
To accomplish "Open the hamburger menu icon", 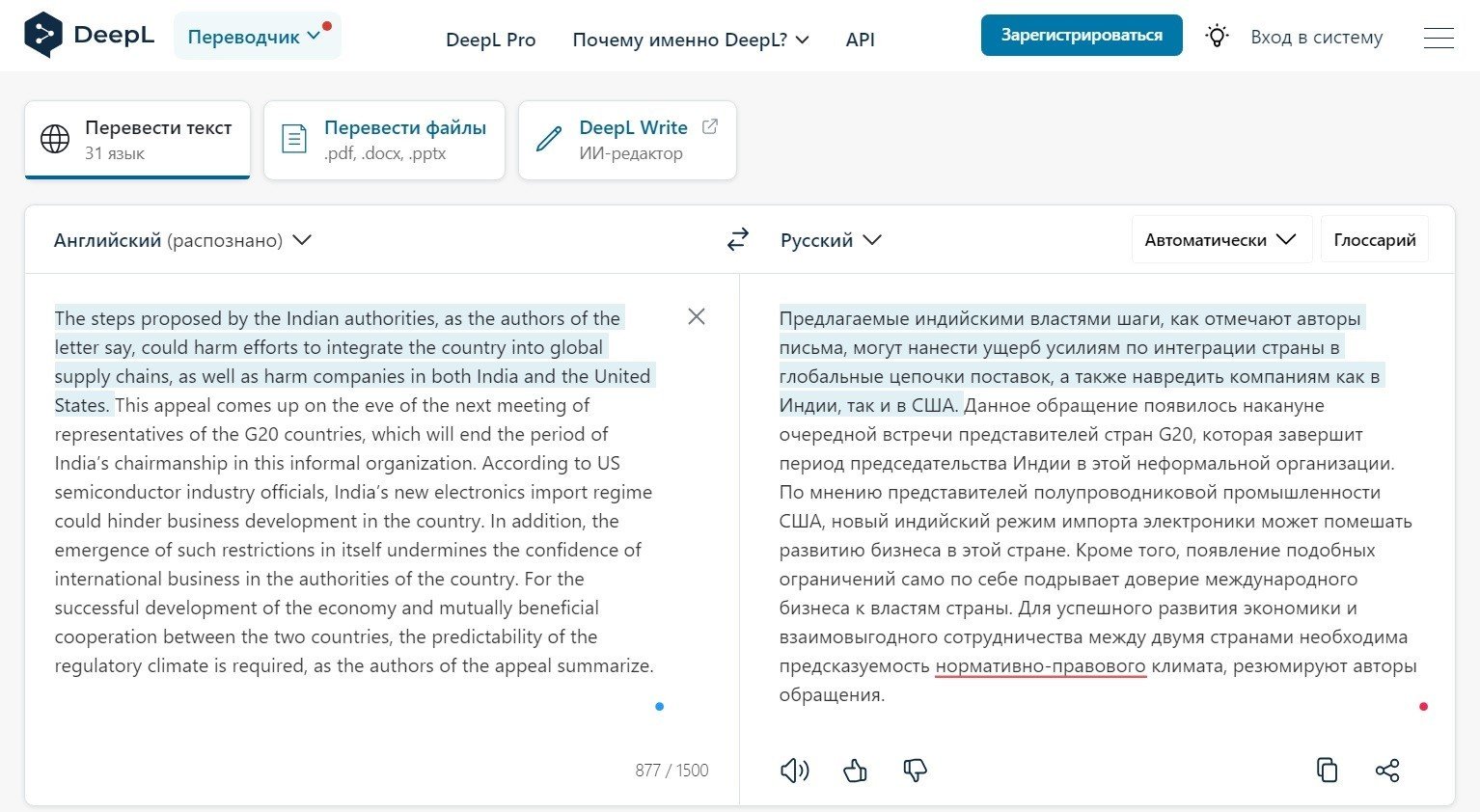I will [1439, 38].
